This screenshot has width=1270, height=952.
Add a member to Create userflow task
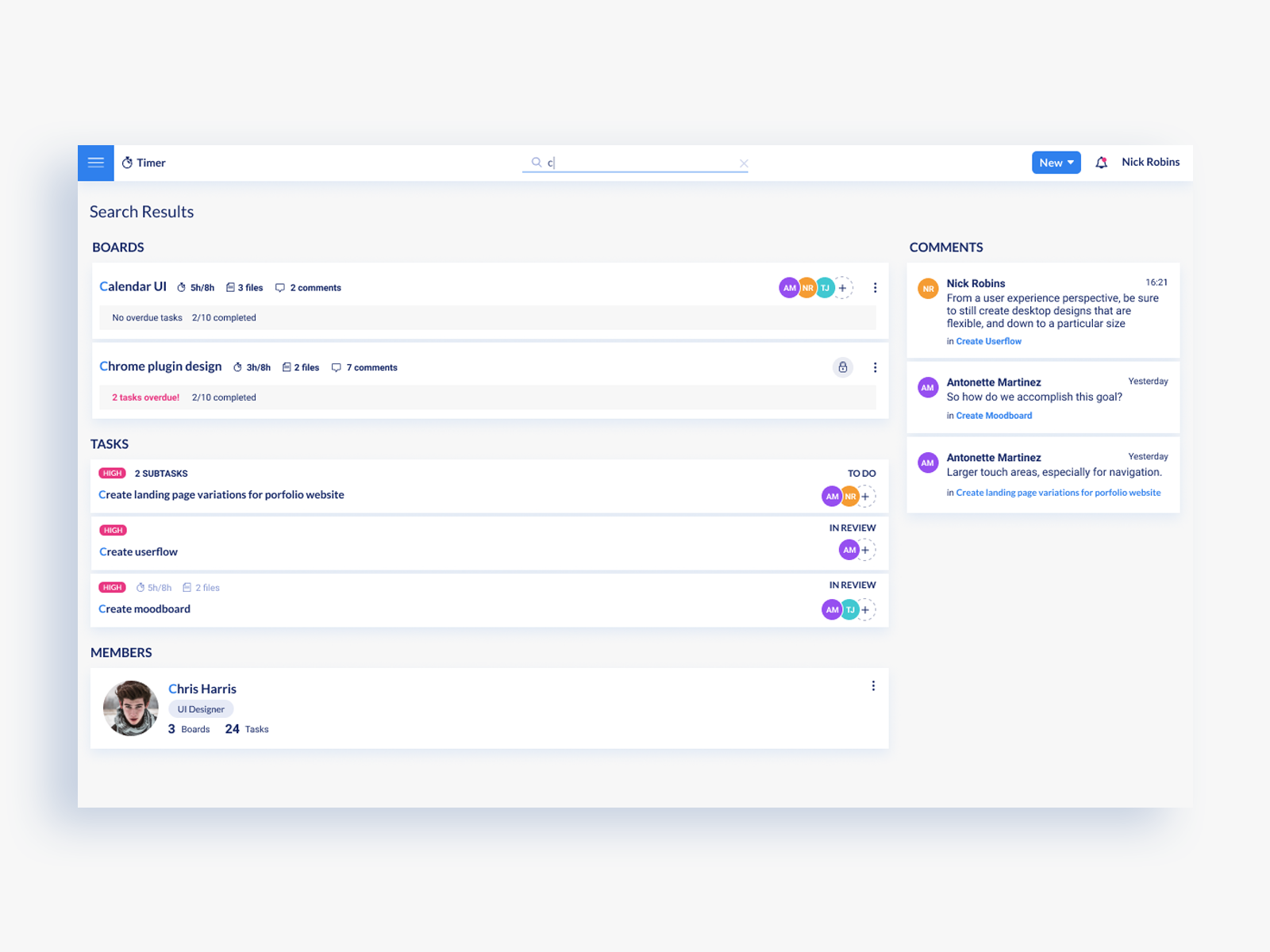[866, 550]
